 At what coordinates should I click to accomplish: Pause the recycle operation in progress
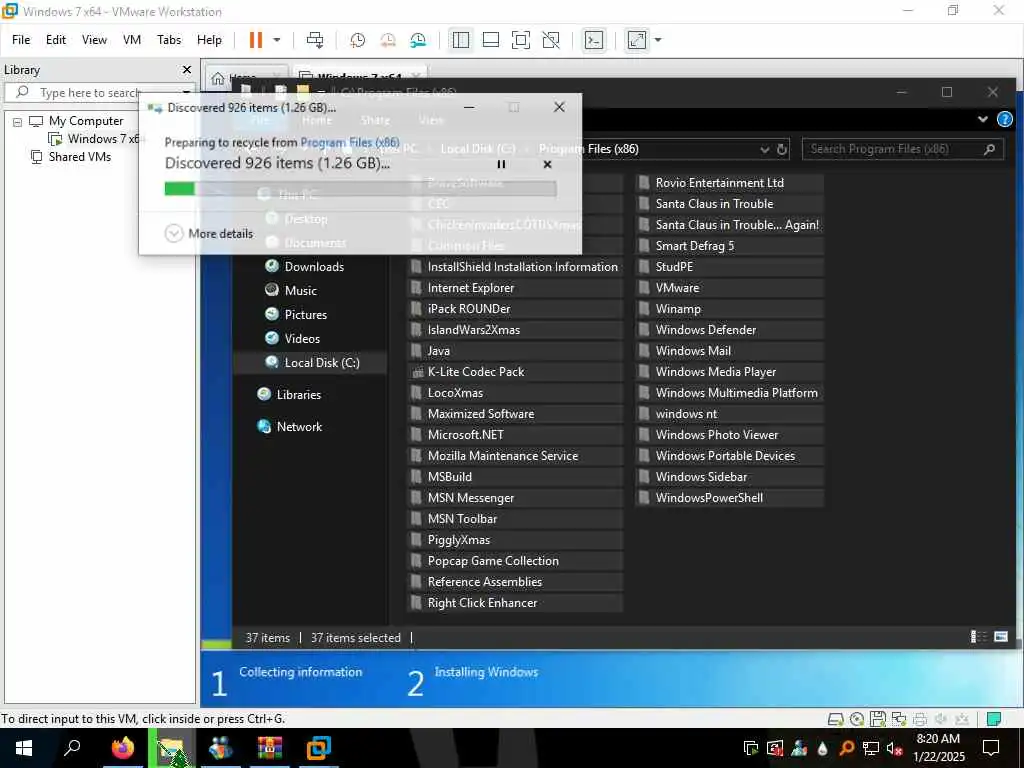[501, 165]
